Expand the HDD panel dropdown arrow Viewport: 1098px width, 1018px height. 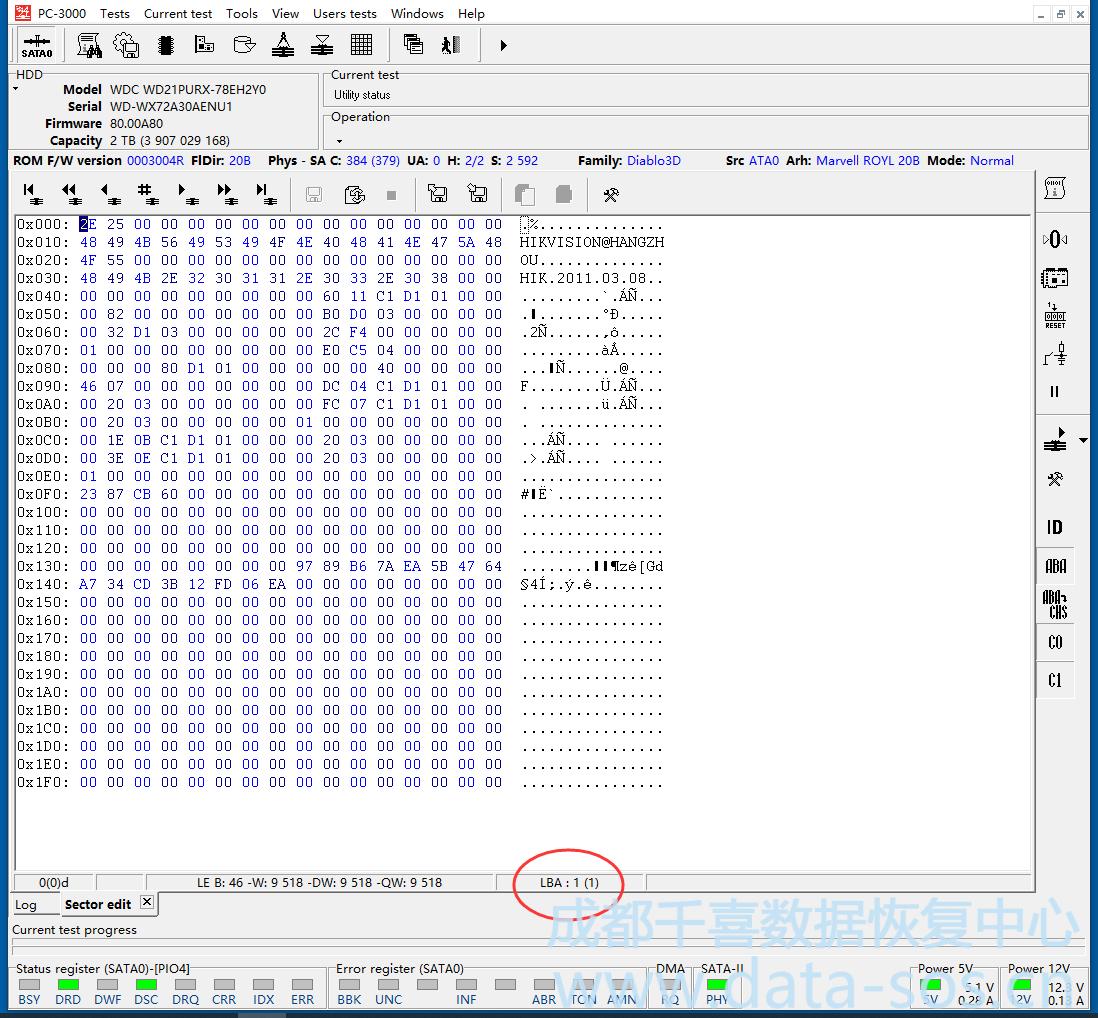point(16,90)
